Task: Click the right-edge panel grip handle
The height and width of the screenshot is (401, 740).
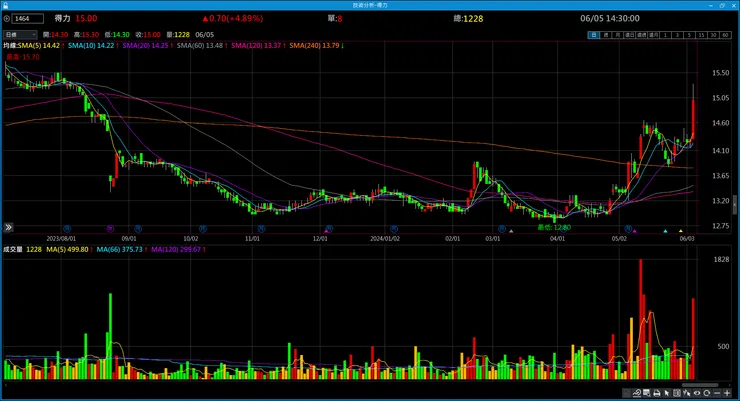Action: click(734, 205)
